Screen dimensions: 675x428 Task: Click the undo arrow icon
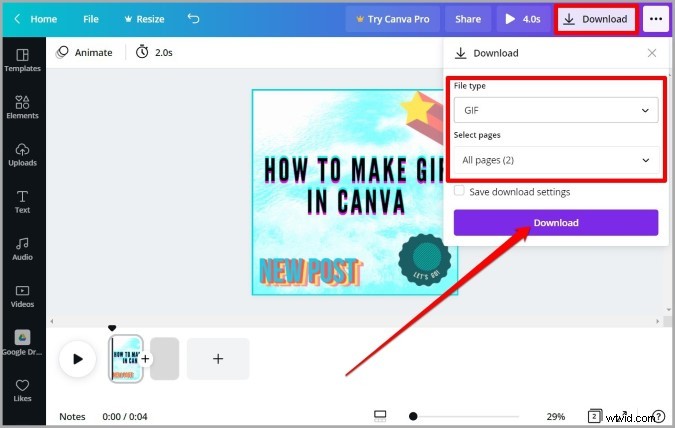point(193,19)
